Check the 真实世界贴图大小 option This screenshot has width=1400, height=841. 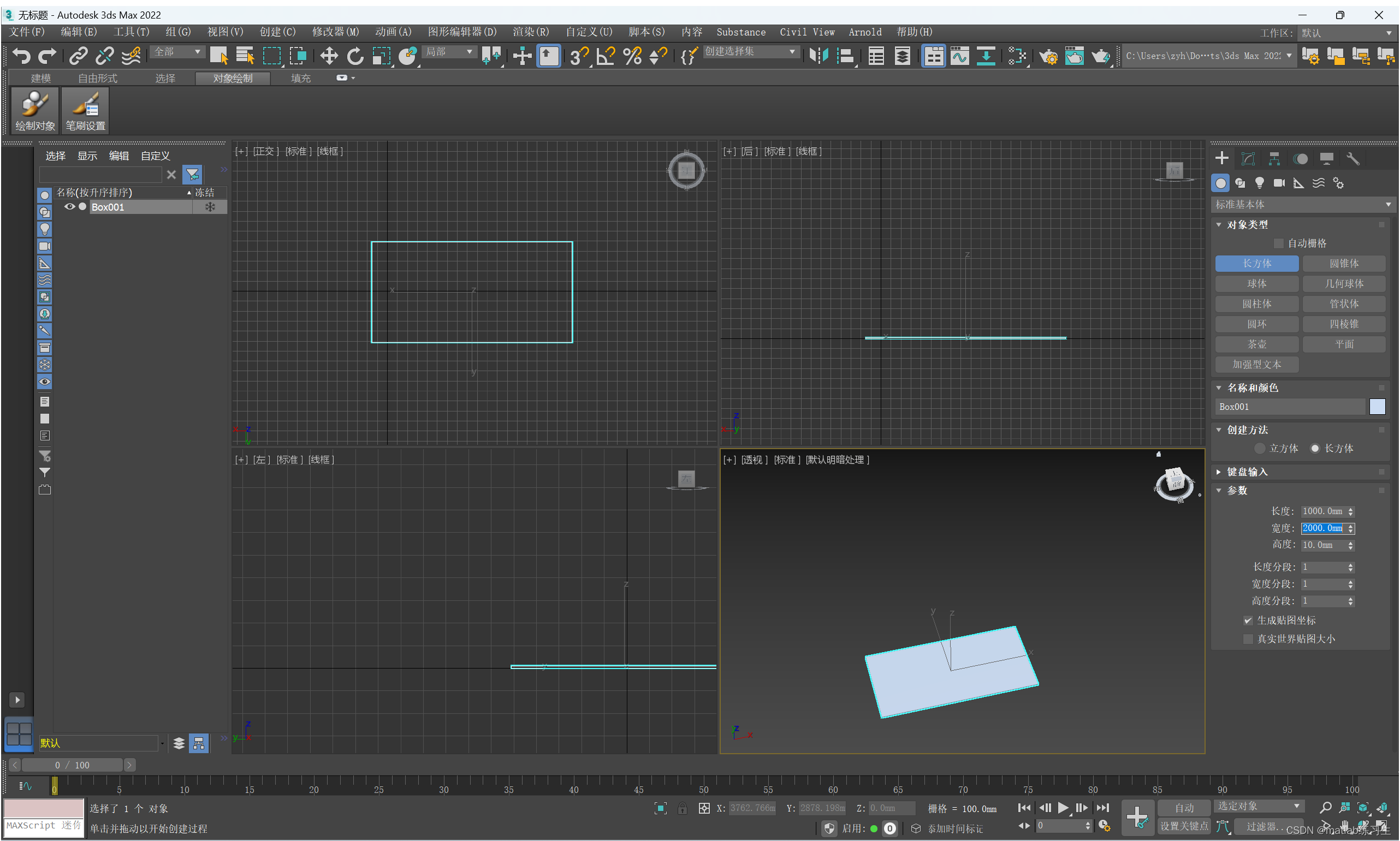tap(1248, 639)
